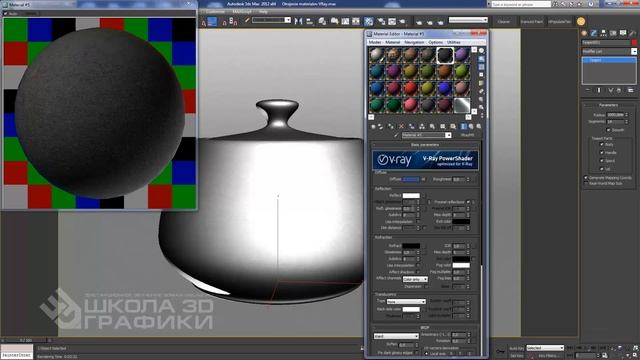Click the black Exit color swatch in Reflection
The width and height of the screenshot is (640, 360).
click(461, 222)
